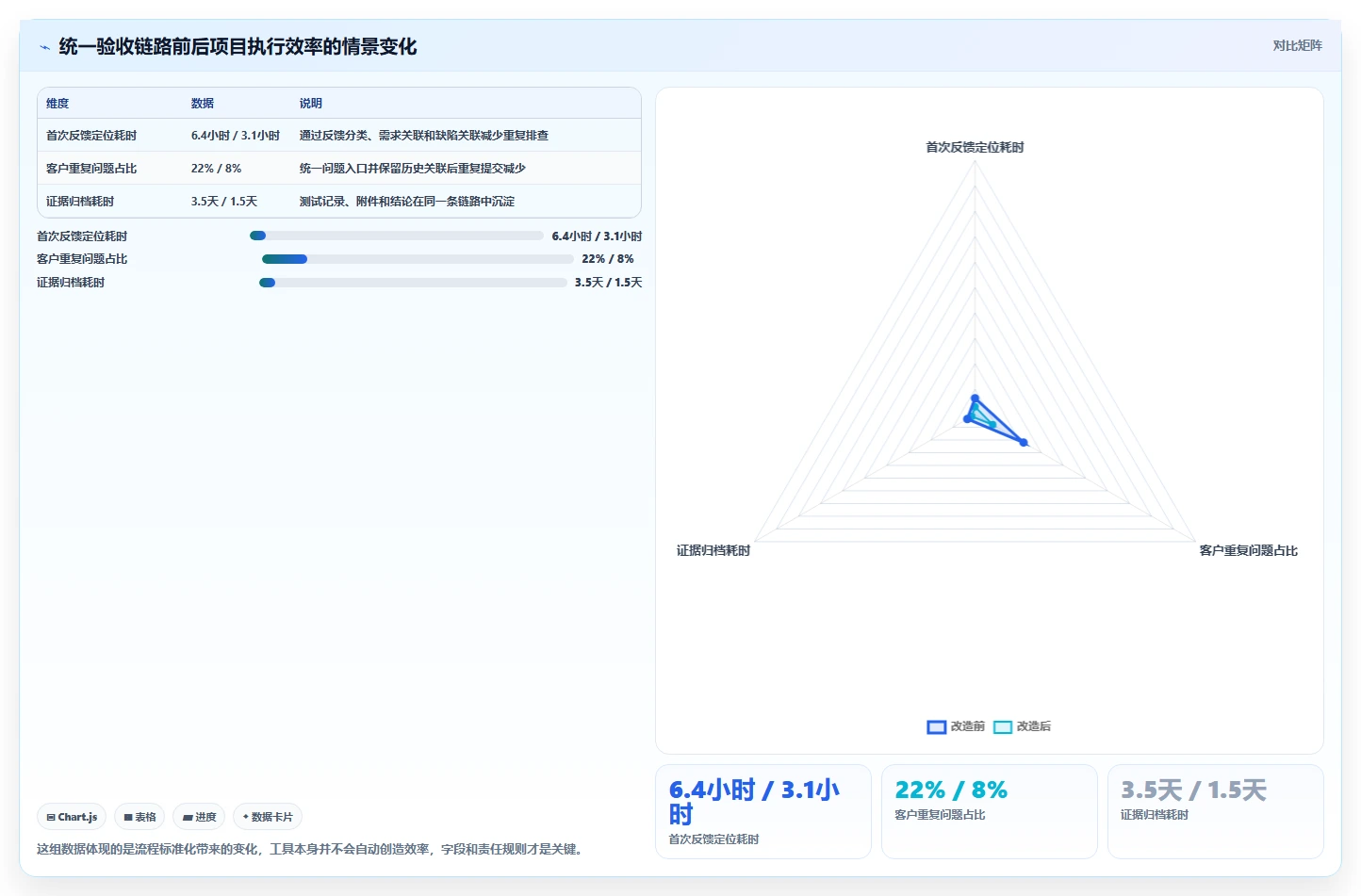Image resolution: width=1361 pixels, height=896 pixels.
Task: Select table cell 客户重复问题占比
Action: coord(91,169)
